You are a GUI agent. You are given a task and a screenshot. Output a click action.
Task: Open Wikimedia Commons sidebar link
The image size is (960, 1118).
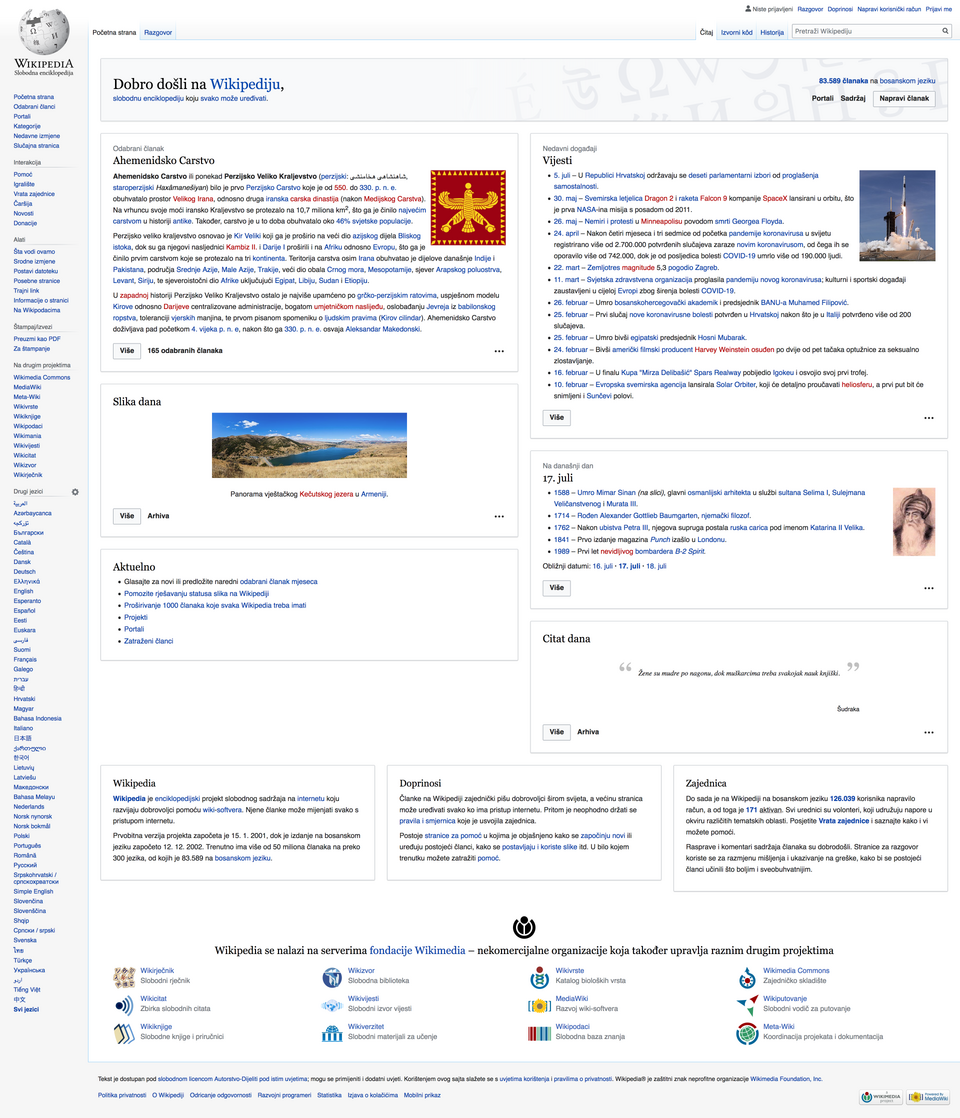point(42,378)
